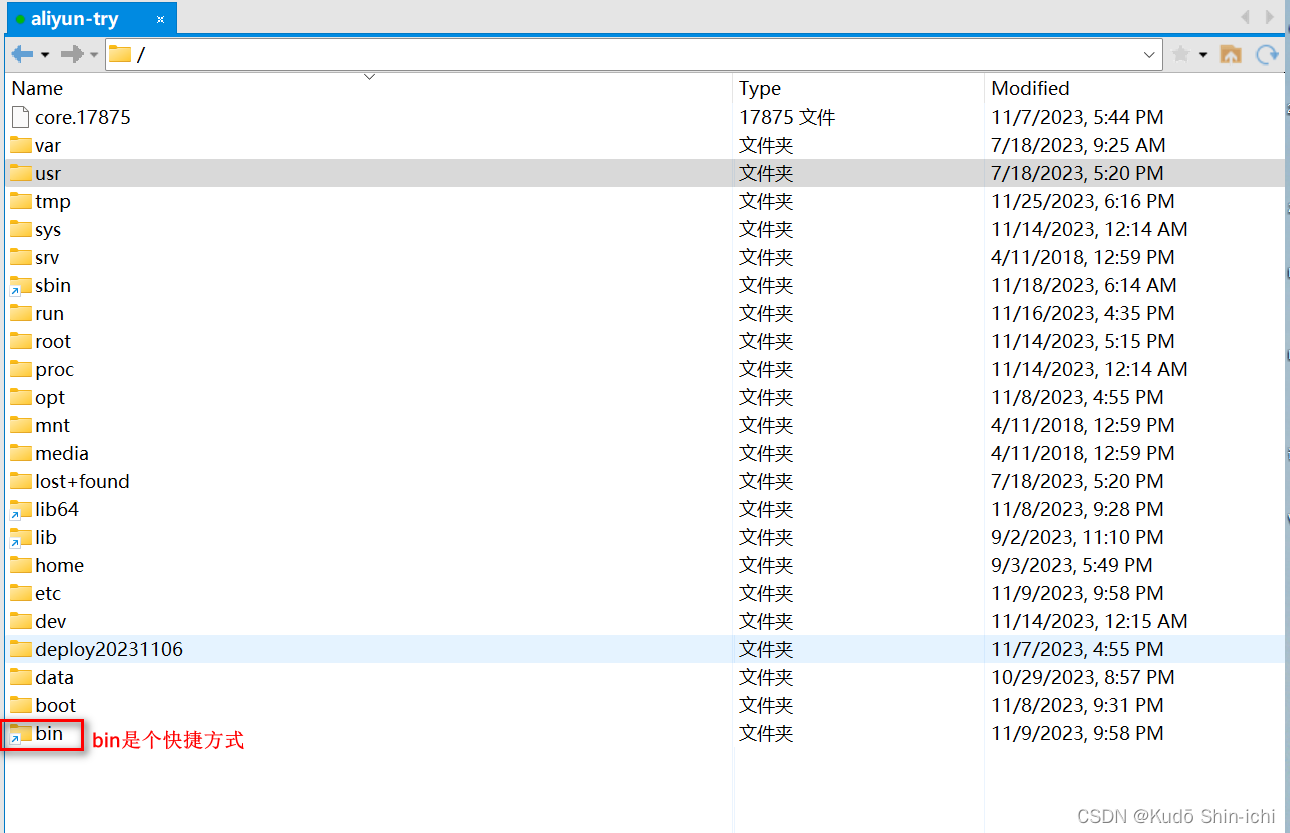
Task: Select the srv folder icon
Action: tap(21, 257)
